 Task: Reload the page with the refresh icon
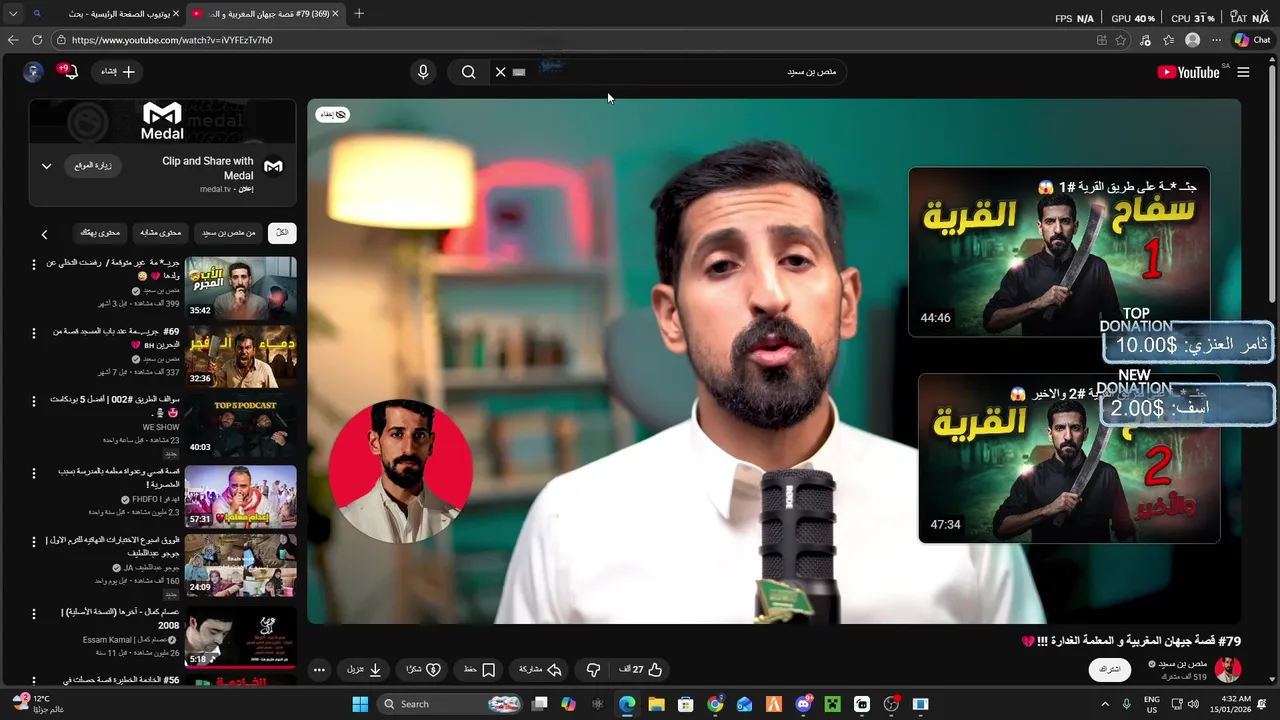point(37,40)
